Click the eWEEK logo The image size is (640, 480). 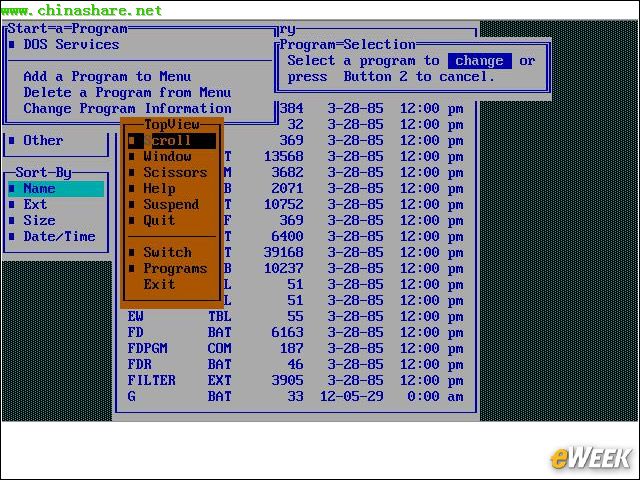[x=591, y=458]
